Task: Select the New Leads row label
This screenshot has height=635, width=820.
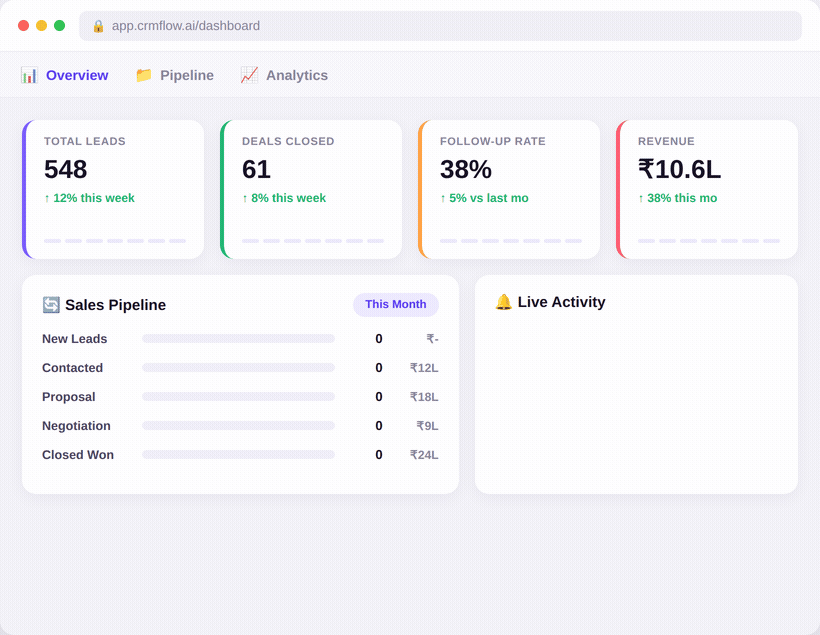Action: point(75,339)
